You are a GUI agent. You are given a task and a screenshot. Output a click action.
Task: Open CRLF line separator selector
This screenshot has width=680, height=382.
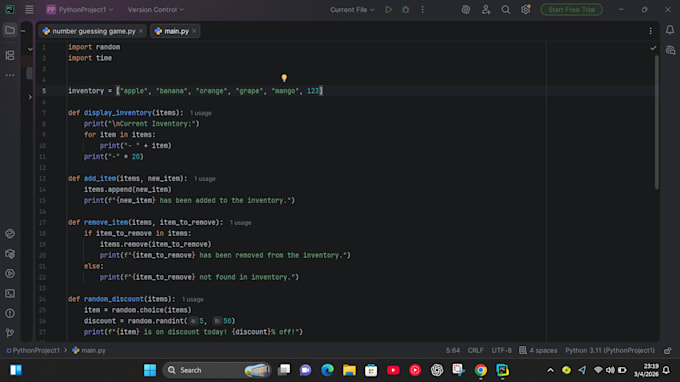(475, 350)
